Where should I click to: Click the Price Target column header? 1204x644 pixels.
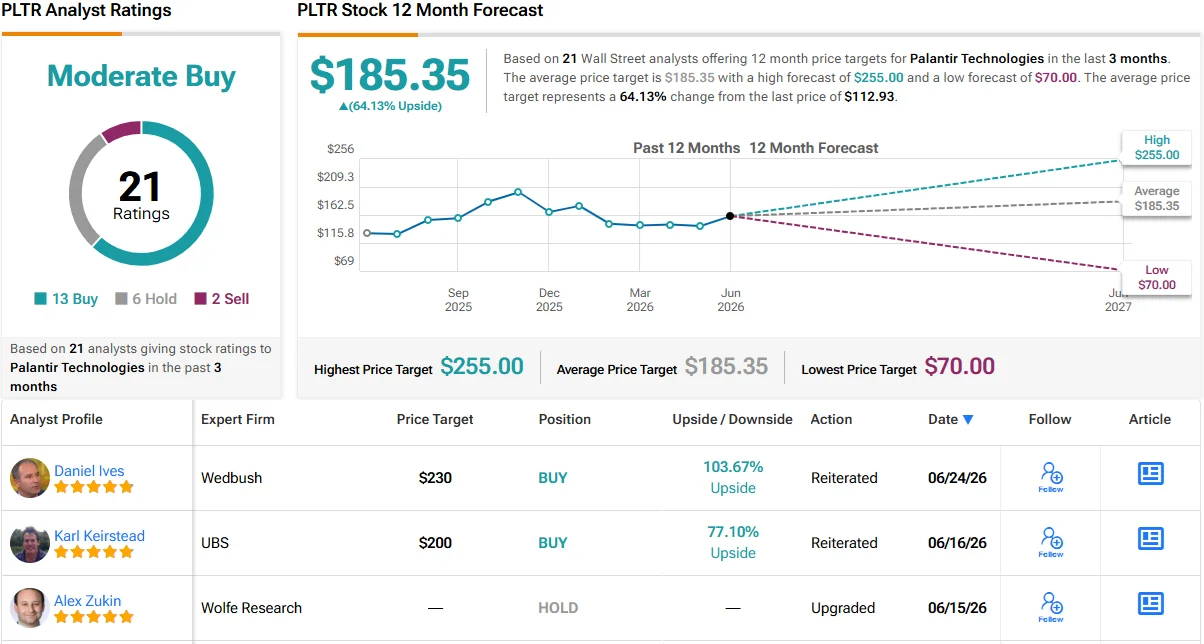click(435, 419)
